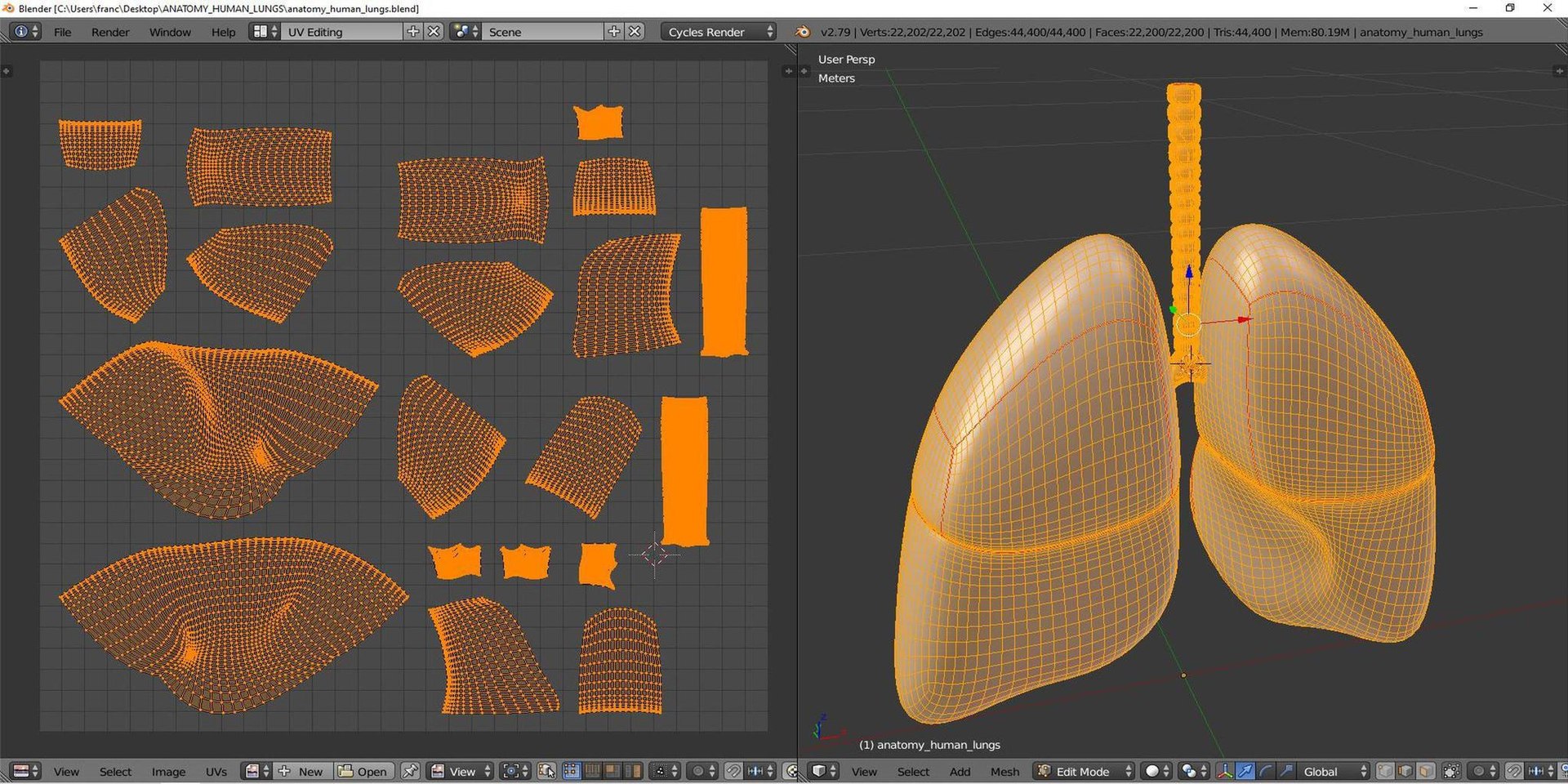Add a new scene with plus button
The width and height of the screenshot is (1568, 784).
pos(614,31)
